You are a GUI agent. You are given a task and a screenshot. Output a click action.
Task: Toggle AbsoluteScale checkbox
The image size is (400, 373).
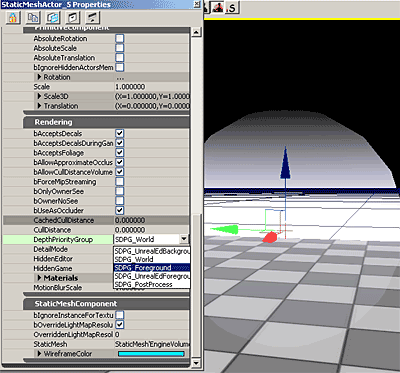click(x=120, y=48)
